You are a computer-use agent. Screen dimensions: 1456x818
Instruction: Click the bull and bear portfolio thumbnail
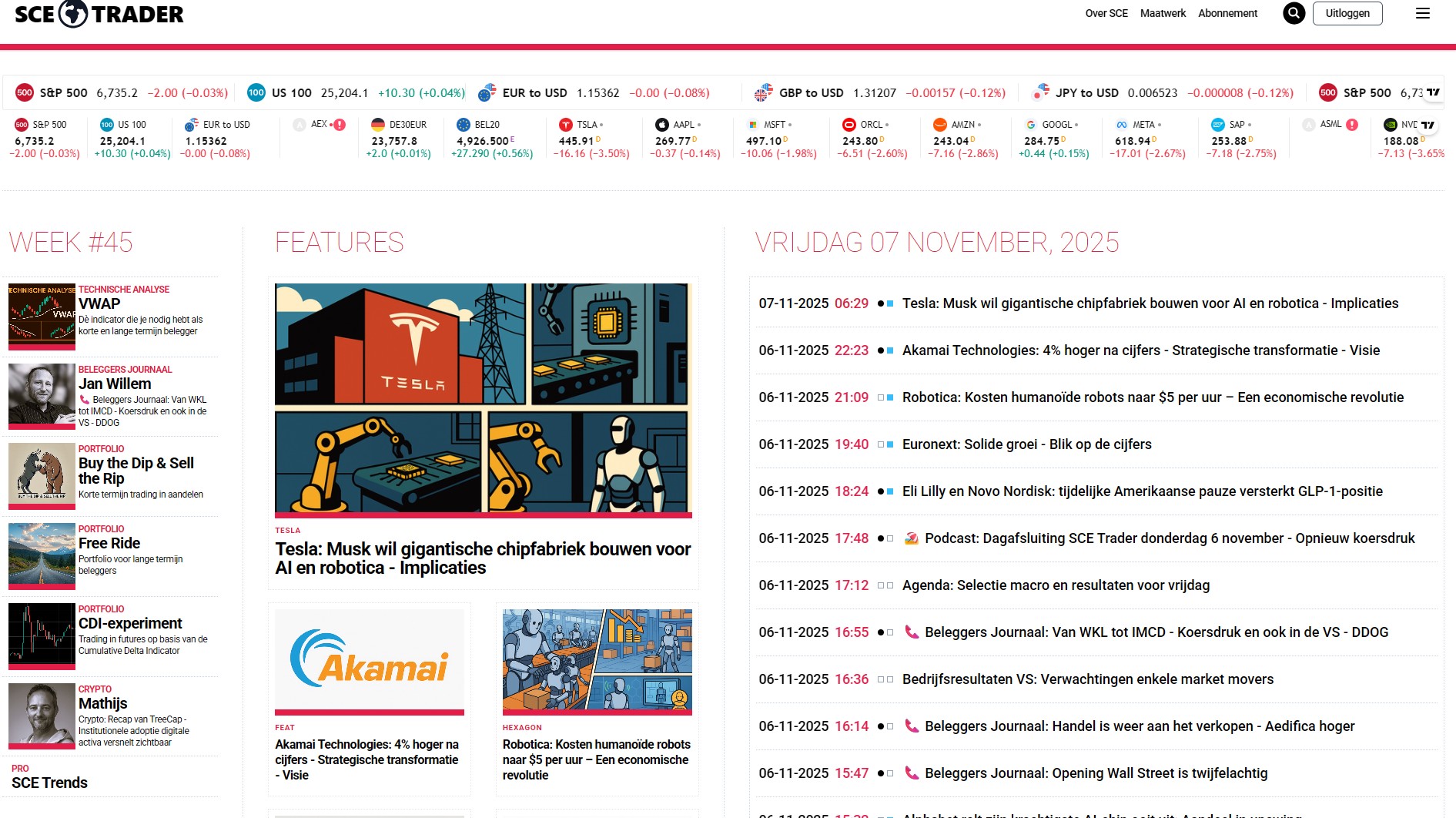[42, 474]
